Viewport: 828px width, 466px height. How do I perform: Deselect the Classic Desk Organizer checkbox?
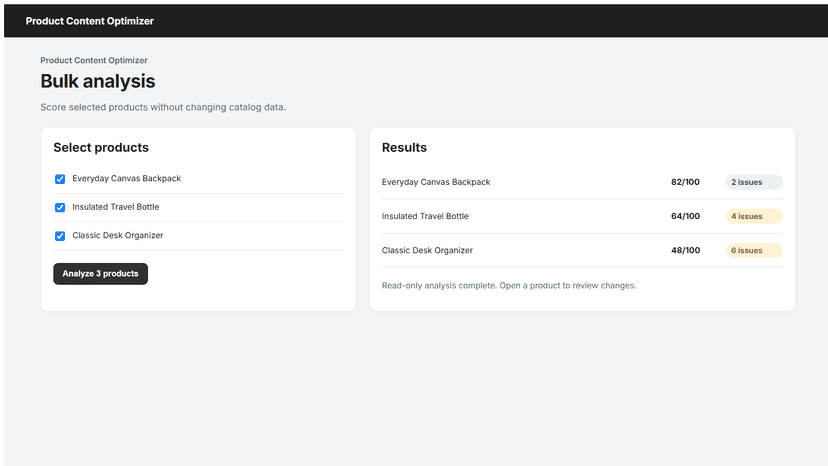60,236
